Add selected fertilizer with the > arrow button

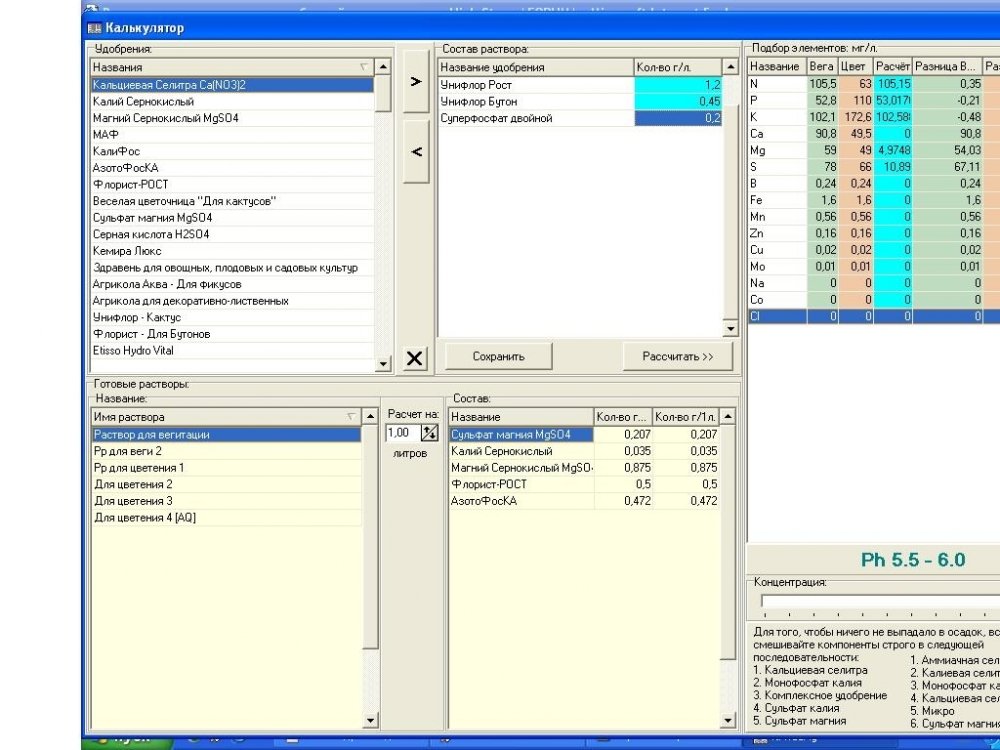click(416, 82)
